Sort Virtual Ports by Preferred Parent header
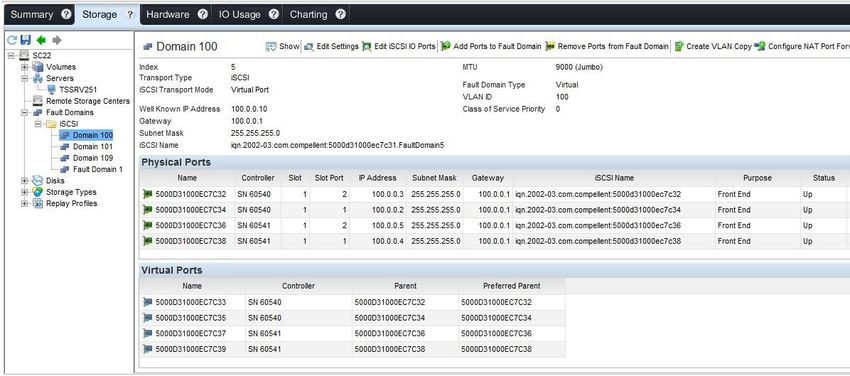This screenshot has width=850, height=376. tap(512, 286)
